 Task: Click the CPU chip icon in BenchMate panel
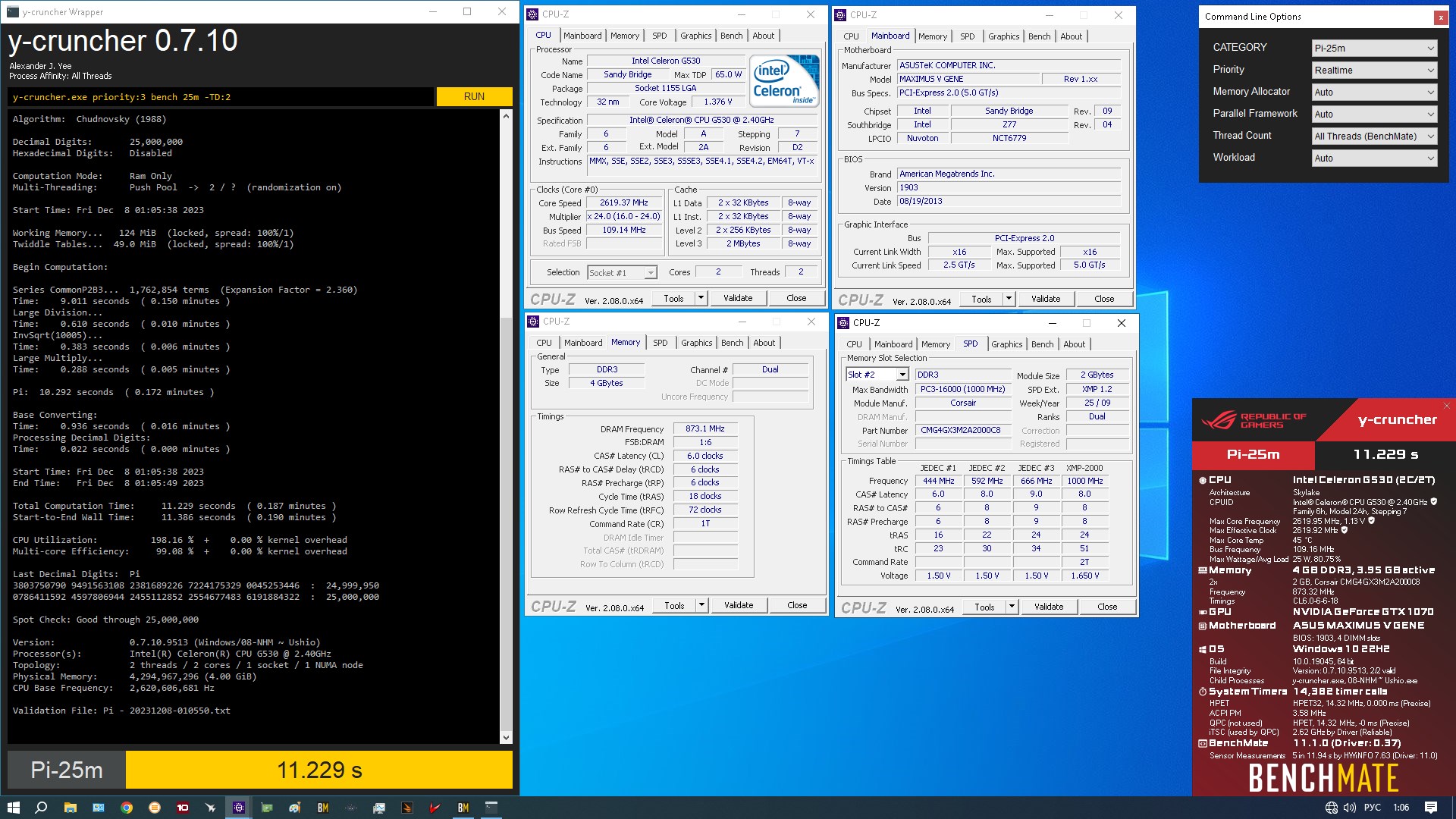pyautogui.click(x=1203, y=480)
